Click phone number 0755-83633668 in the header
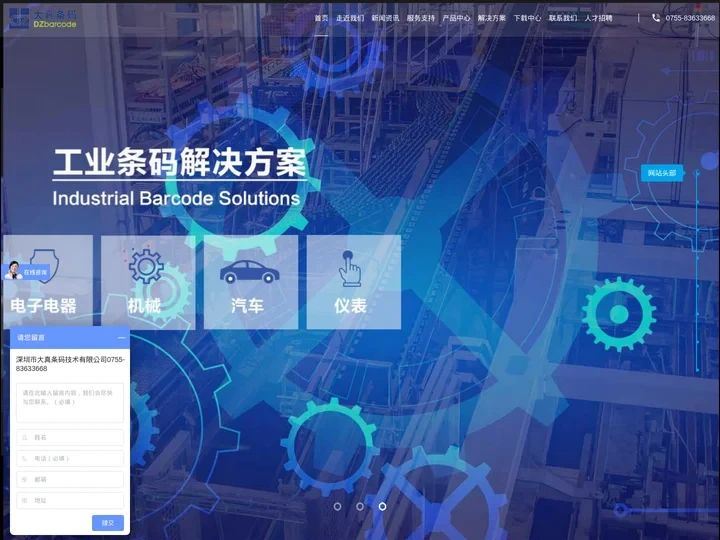Image resolution: width=720 pixels, height=540 pixels. click(x=690, y=18)
